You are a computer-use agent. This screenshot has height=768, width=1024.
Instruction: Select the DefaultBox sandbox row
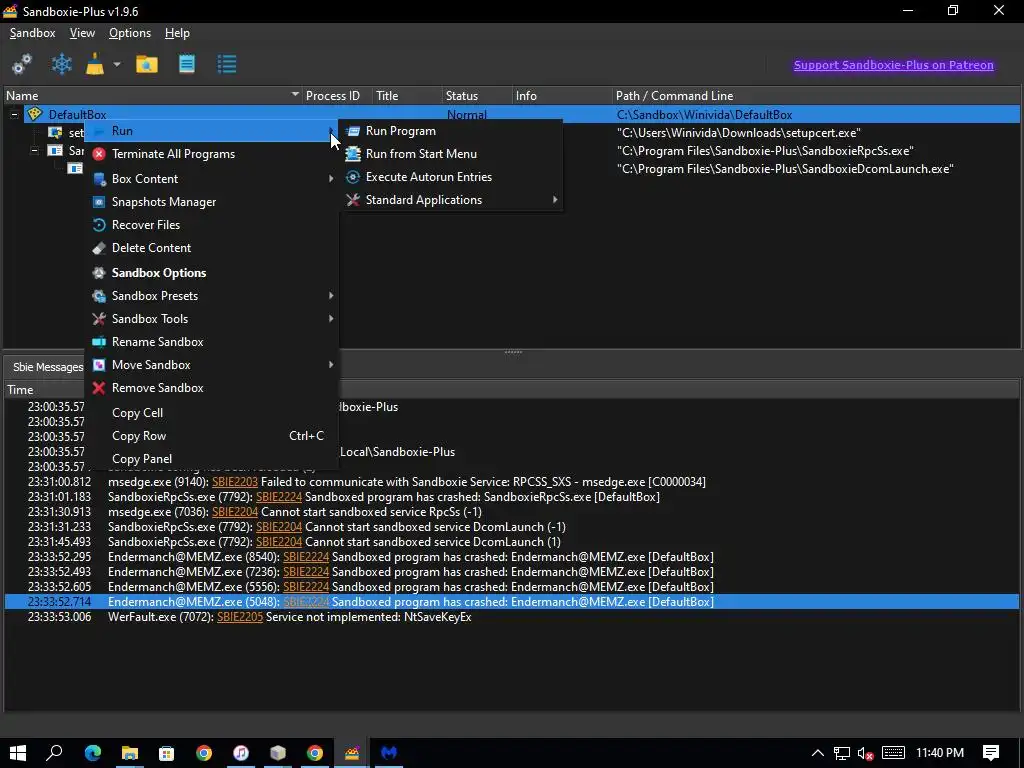click(x=512, y=114)
